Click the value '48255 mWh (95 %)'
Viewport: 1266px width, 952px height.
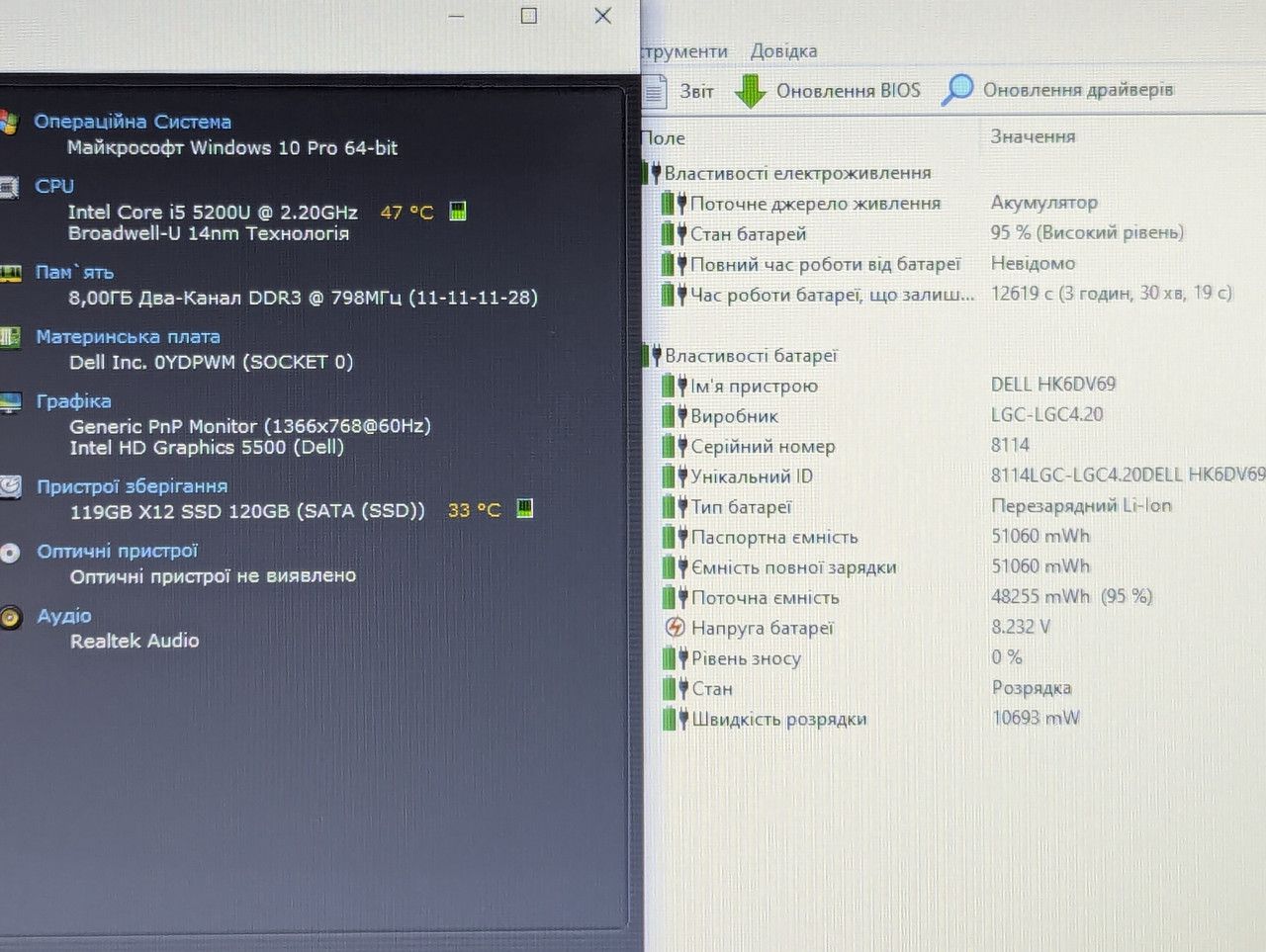coord(1072,596)
